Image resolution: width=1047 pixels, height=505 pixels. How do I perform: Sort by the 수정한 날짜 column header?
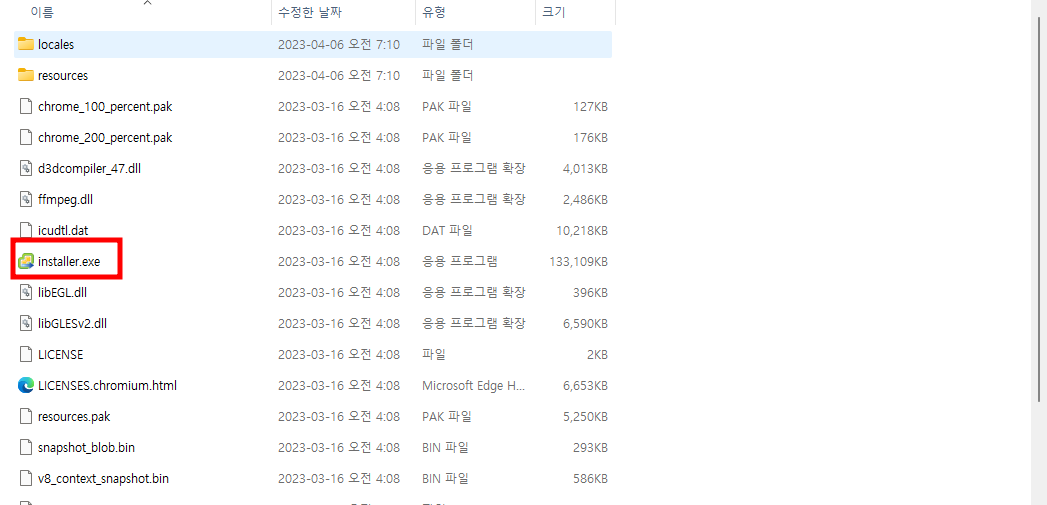click(310, 12)
